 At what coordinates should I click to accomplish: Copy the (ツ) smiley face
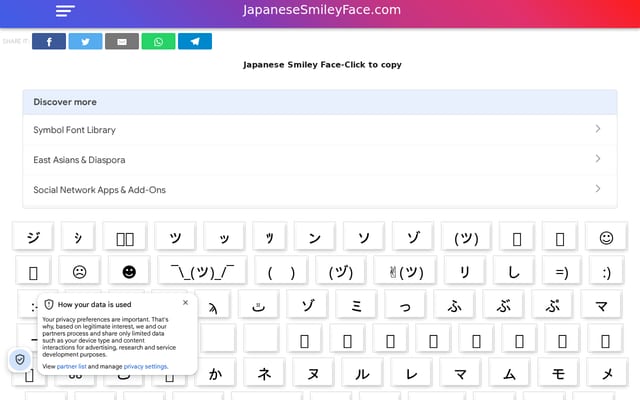tap(466, 237)
